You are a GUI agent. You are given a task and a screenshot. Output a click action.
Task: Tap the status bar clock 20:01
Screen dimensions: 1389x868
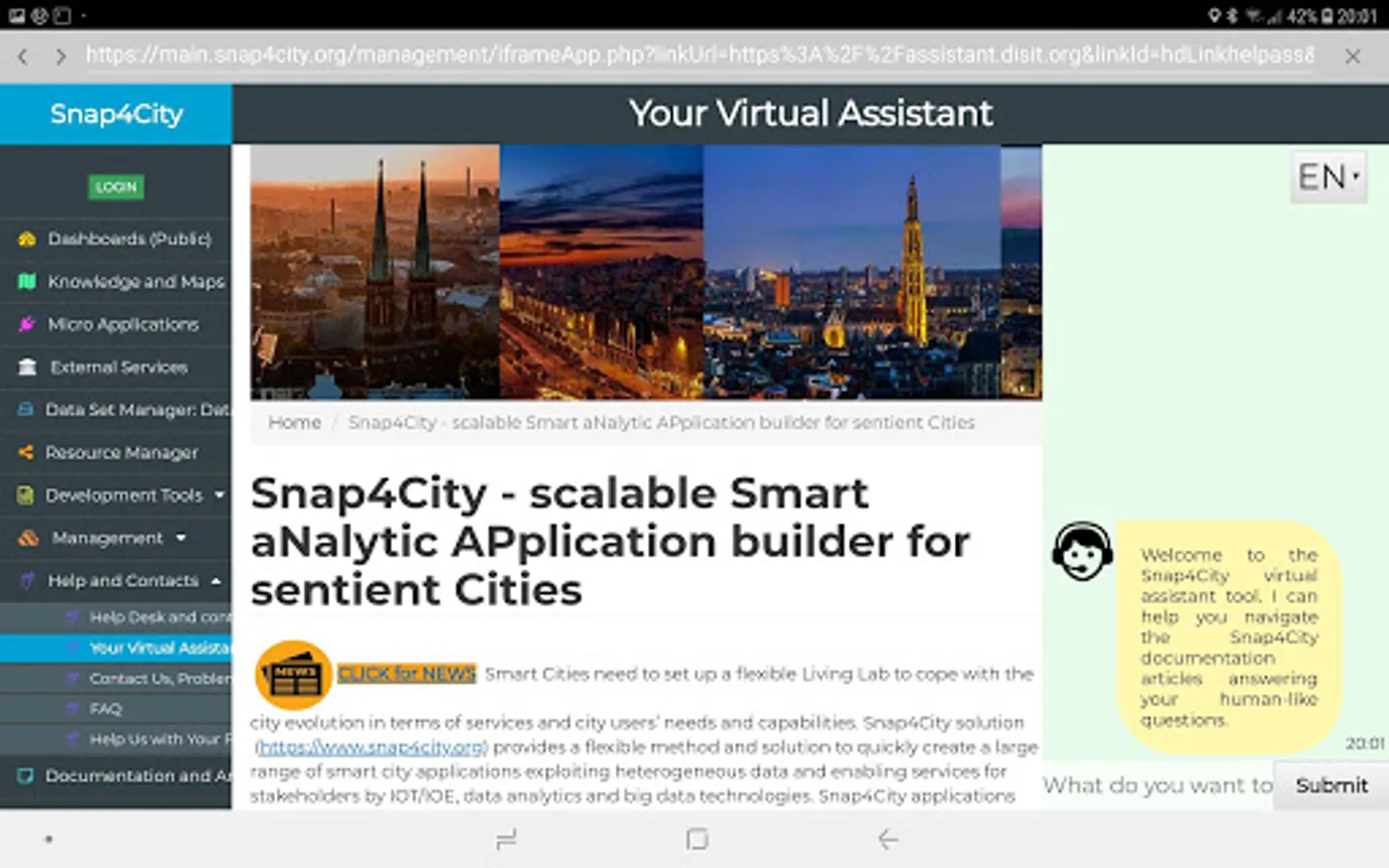tap(1357, 15)
